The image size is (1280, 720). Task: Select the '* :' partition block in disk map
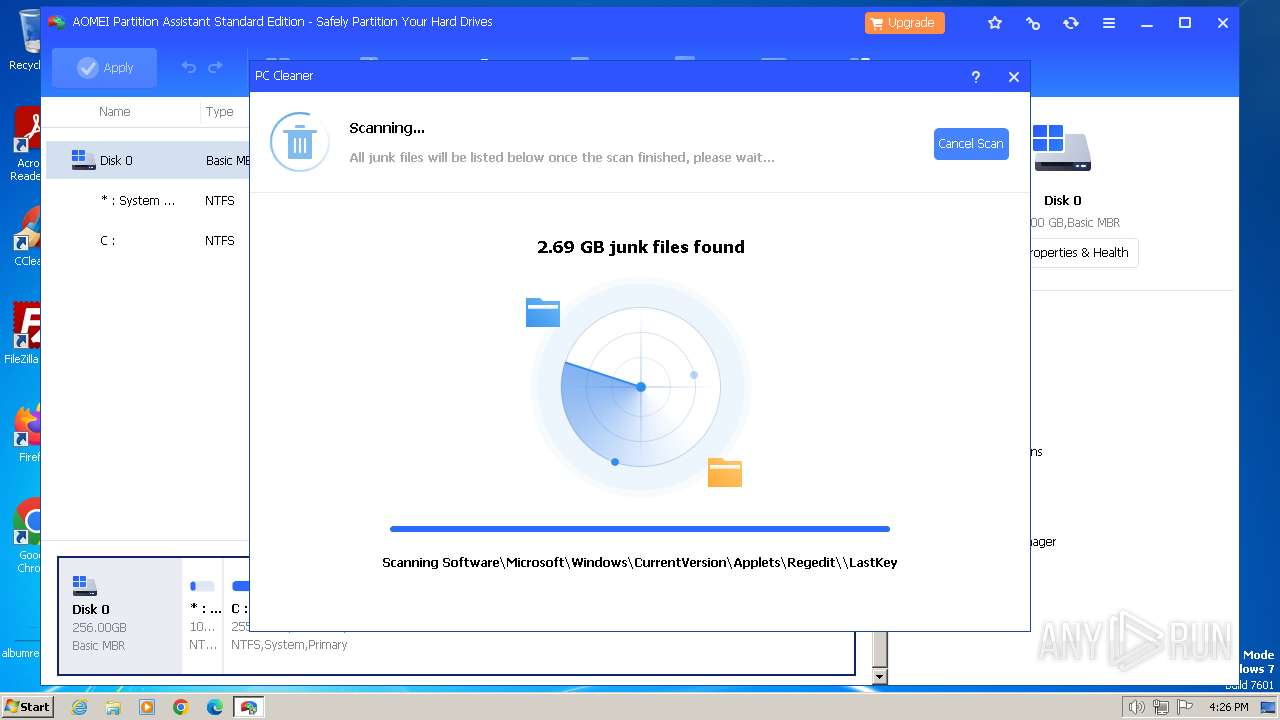click(203, 615)
